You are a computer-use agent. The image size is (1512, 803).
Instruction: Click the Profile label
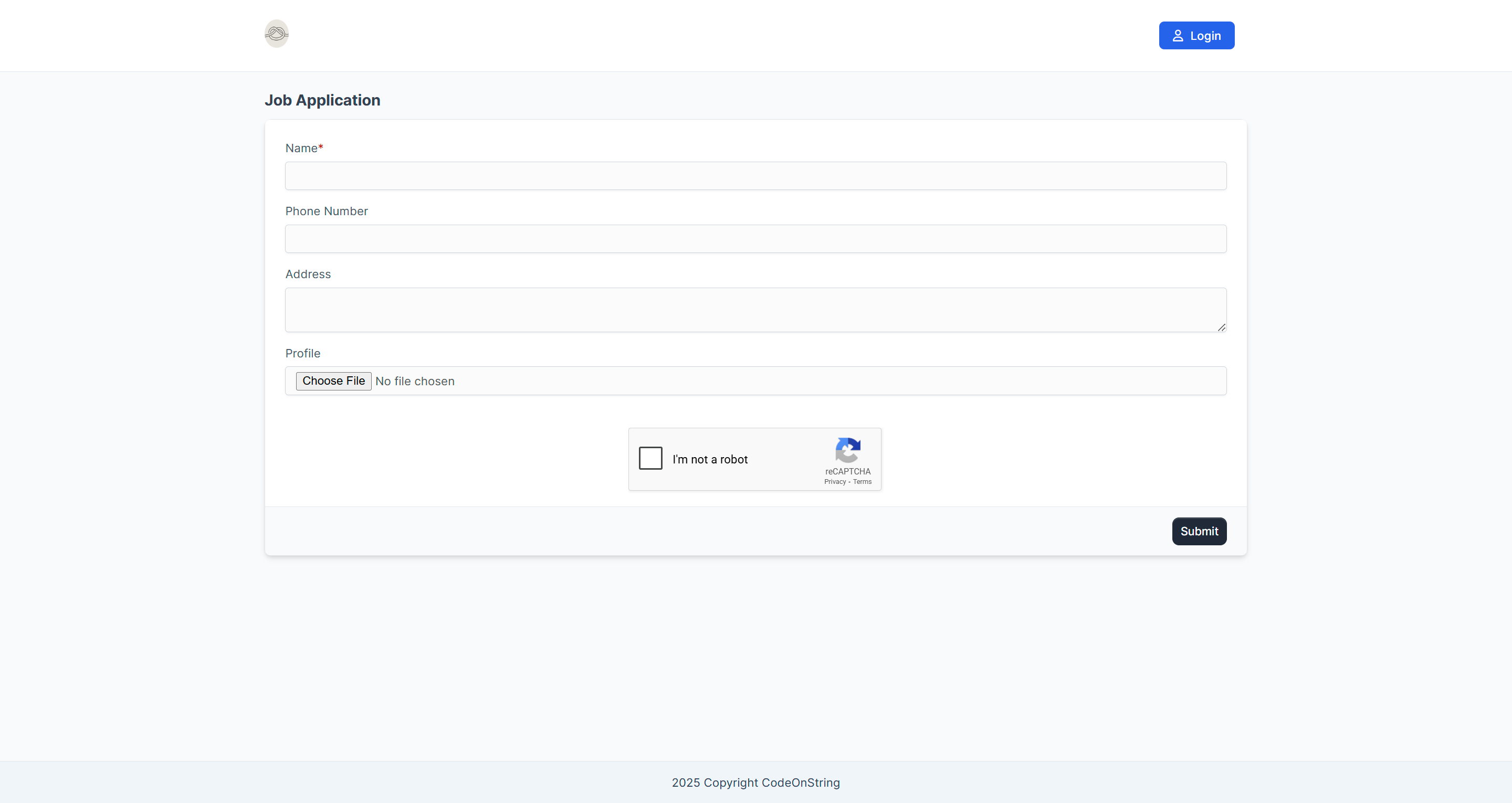click(x=302, y=353)
